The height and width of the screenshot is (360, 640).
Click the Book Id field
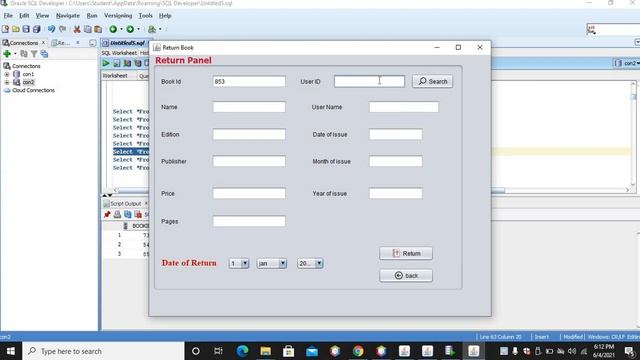(249, 81)
